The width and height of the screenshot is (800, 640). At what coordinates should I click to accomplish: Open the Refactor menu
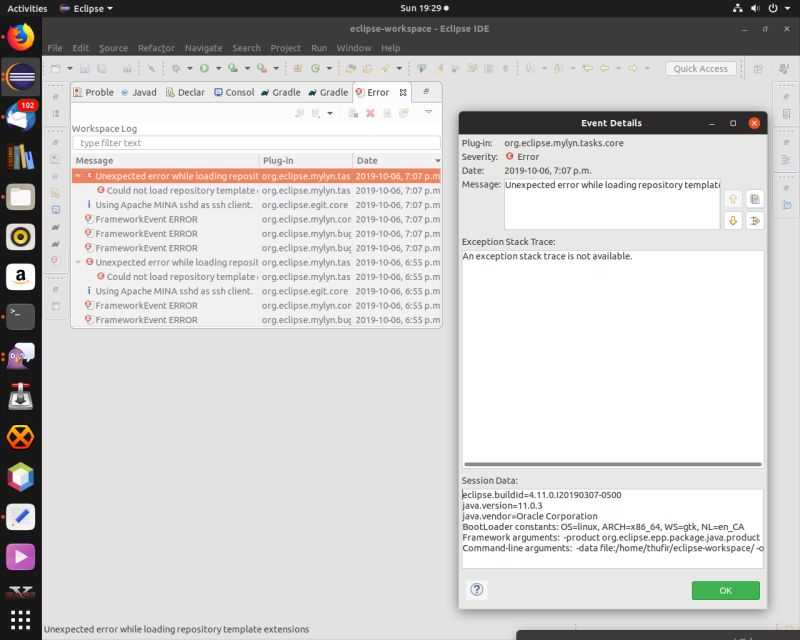(x=156, y=48)
